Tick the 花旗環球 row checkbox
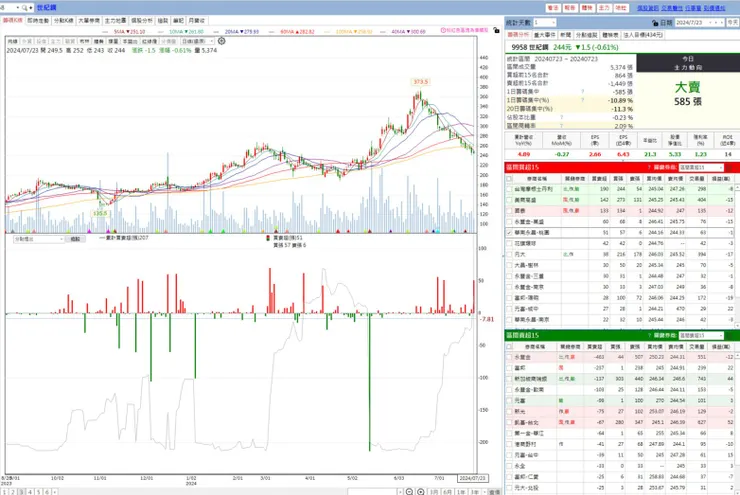The height and width of the screenshot is (495, 740). click(509, 243)
